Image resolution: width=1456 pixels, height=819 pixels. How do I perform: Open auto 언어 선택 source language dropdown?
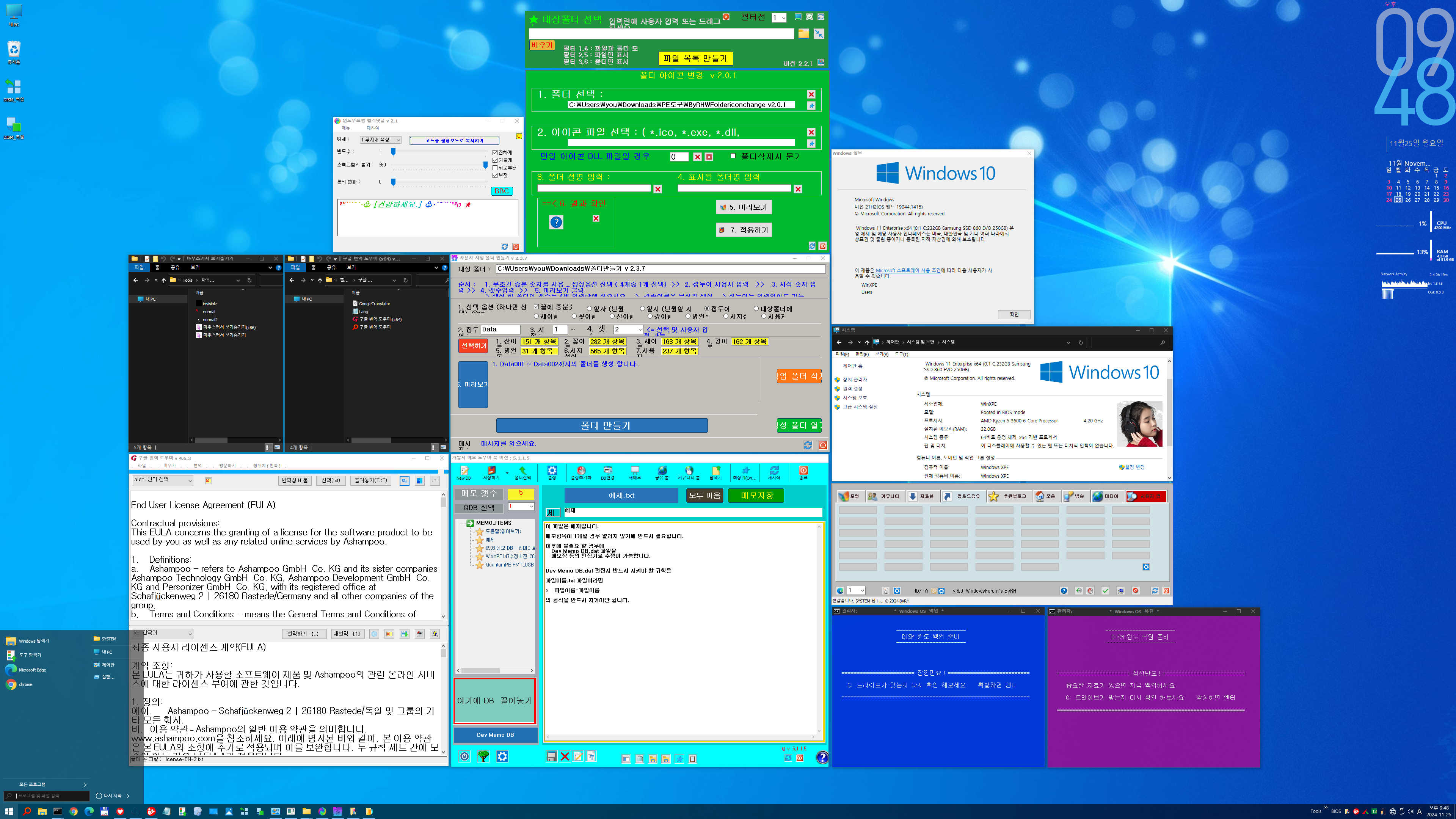163,480
